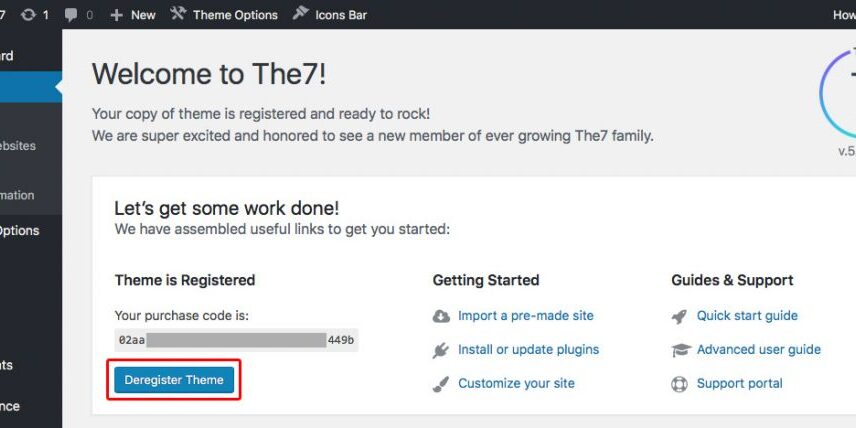Open the Import a pre-made site link
The image size is (856, 428).
pos(525,316)
